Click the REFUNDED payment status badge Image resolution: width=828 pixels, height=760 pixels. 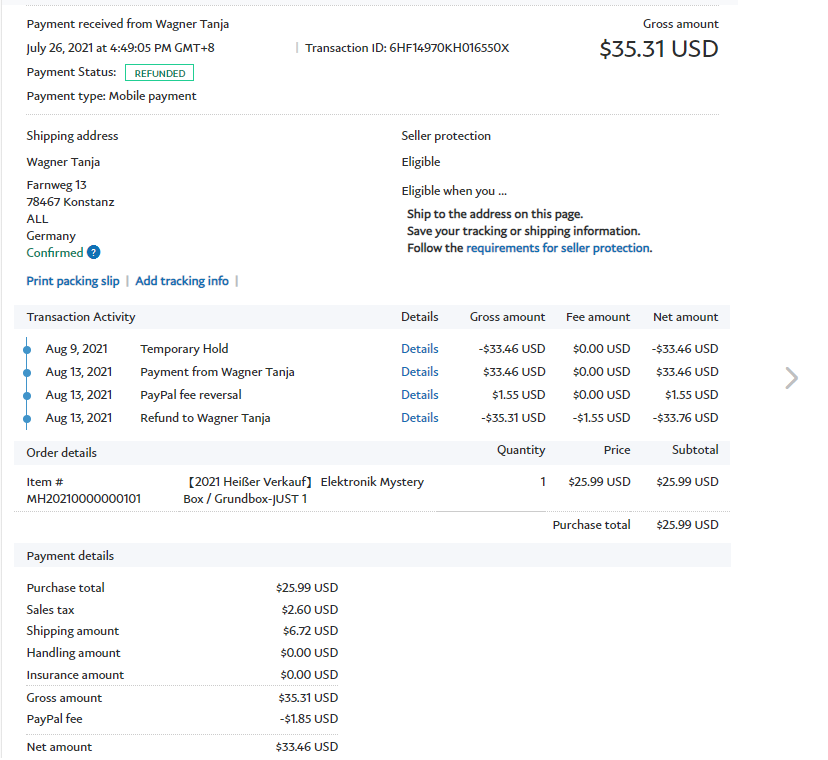tap(159, 73)
